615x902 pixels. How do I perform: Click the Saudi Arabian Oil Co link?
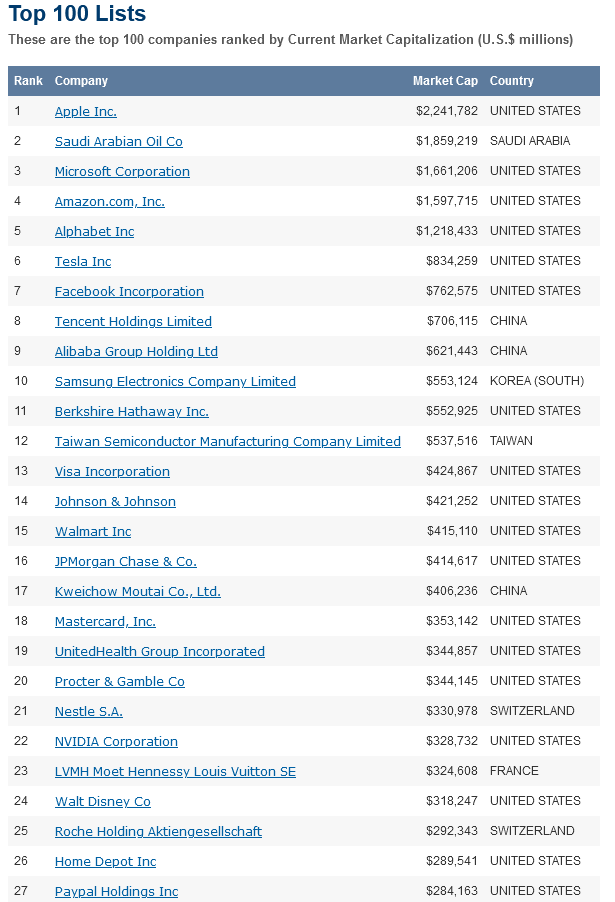point(118,141)
